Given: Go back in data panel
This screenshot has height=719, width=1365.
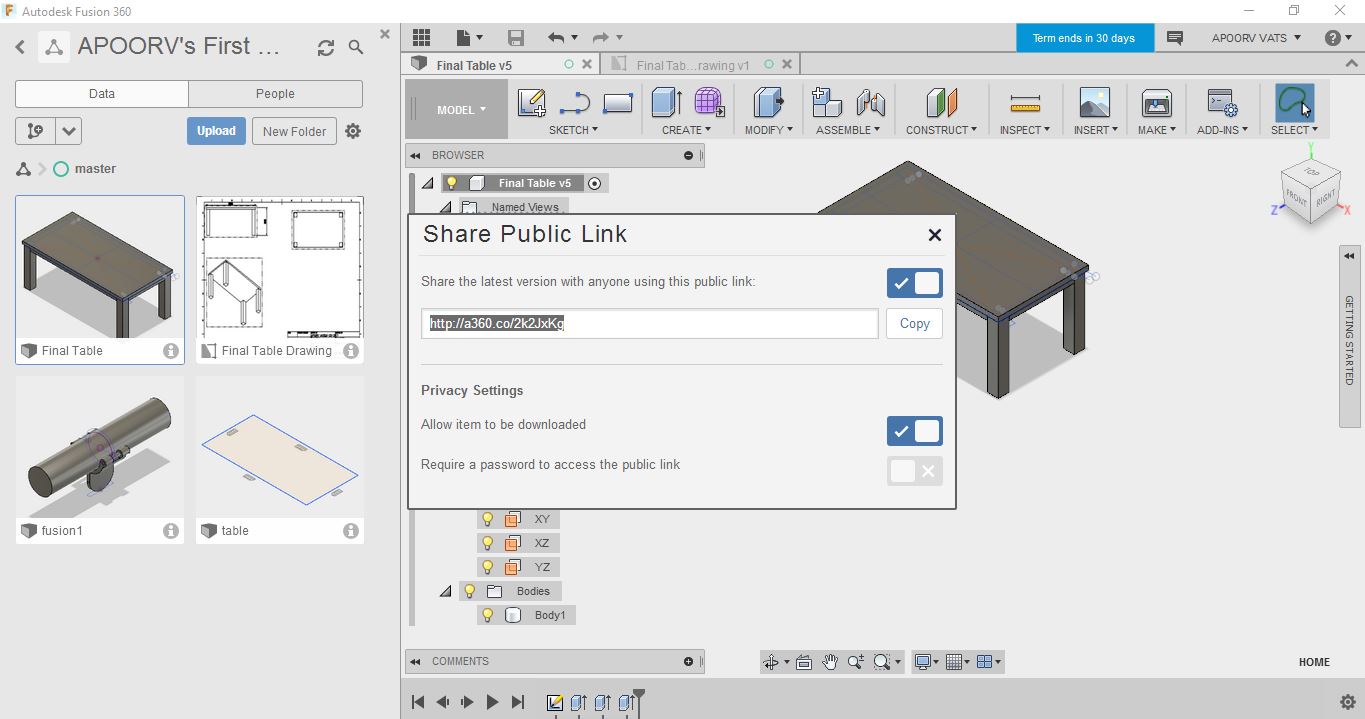Looking at the screenshot, I should tap(20, 47).
